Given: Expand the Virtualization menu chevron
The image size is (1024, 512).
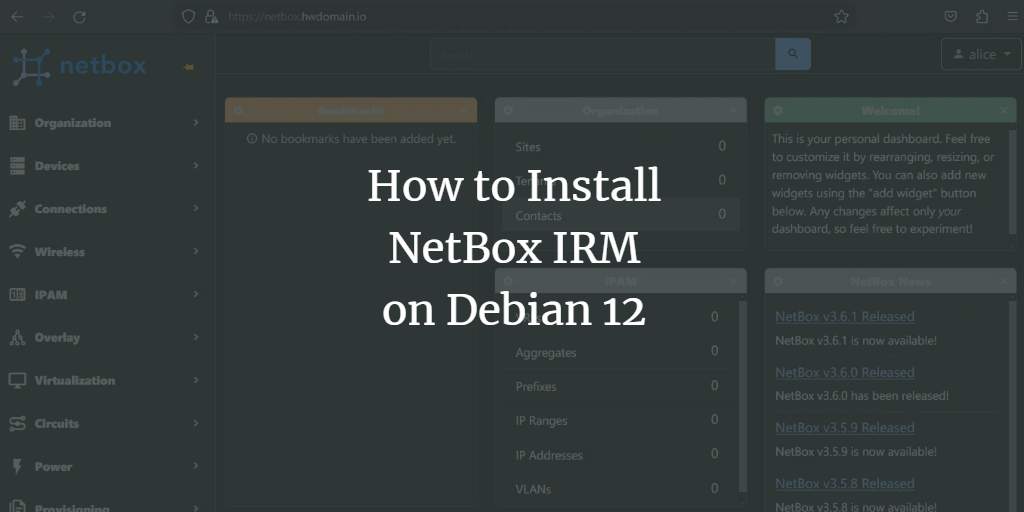Looking at the screenshot, I should (195, 380).
